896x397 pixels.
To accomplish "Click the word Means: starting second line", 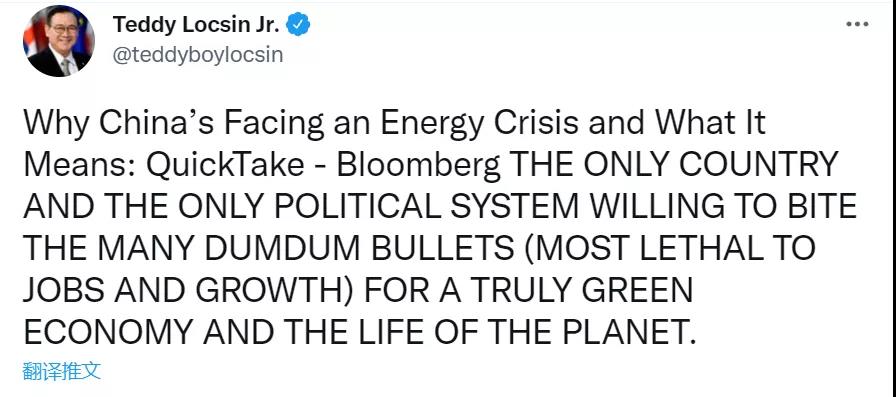I will click(x=79, y=165).
